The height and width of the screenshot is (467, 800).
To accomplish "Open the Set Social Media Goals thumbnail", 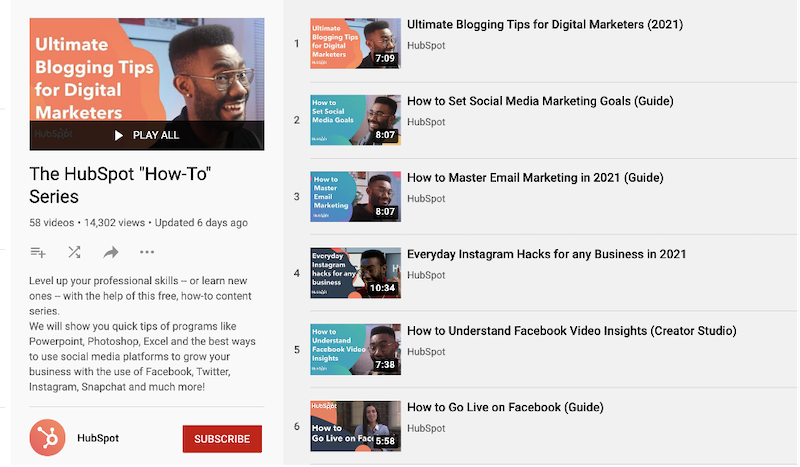I will 356,120.
